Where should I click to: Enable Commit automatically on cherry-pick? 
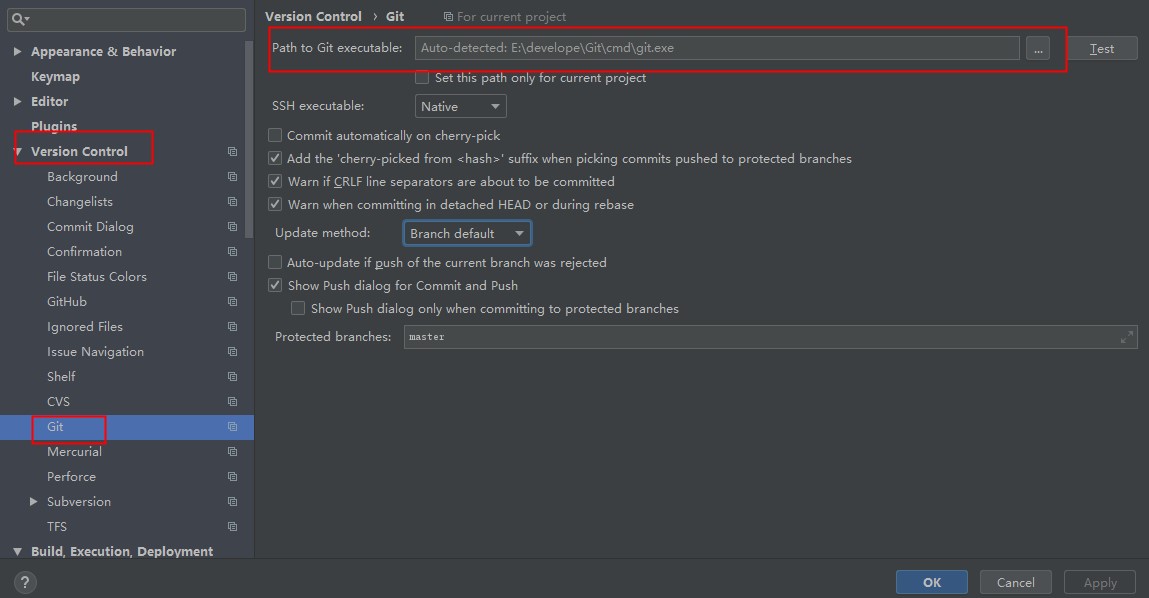276,135
